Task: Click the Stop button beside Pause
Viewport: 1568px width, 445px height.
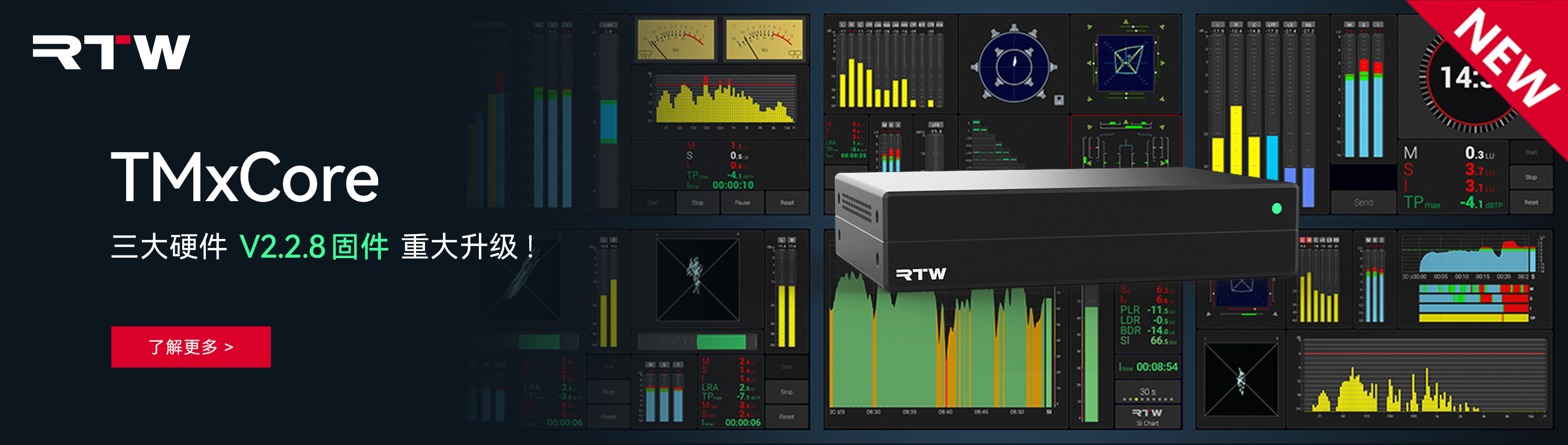Action: click(698, 203)
